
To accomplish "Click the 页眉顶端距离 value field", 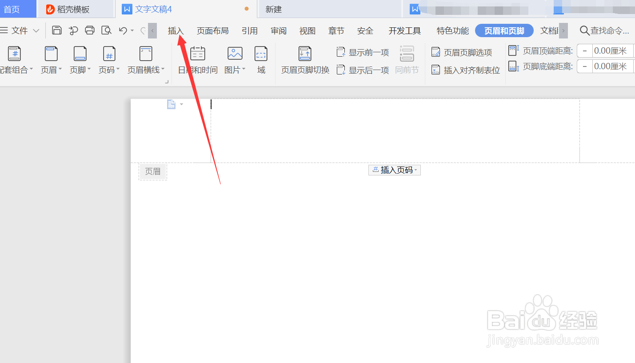I will [612, 51].
